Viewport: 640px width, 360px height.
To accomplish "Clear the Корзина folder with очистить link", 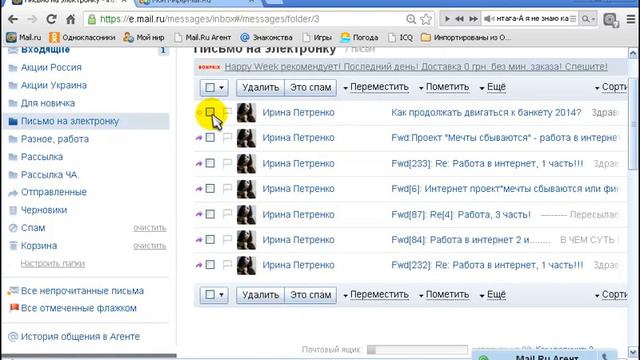I will [x=150, y=246].
